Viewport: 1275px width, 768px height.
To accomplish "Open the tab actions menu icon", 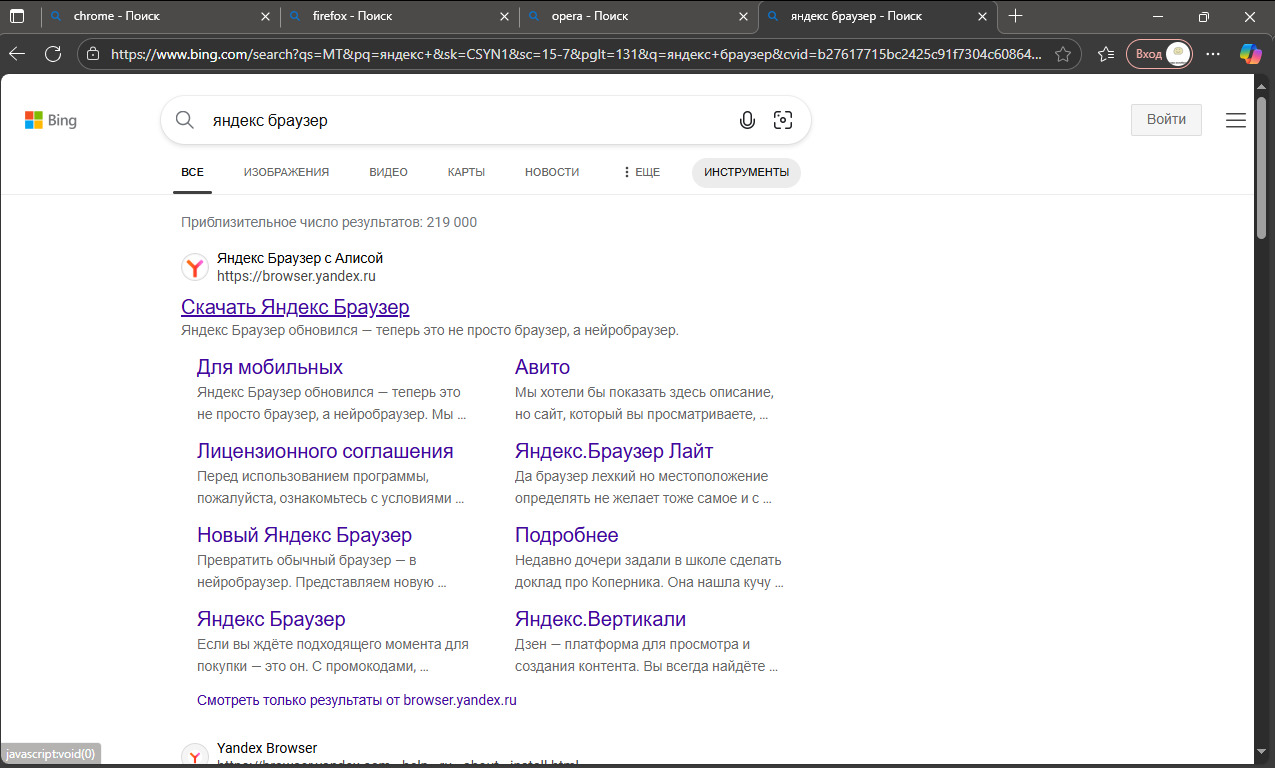I will 17,16.
